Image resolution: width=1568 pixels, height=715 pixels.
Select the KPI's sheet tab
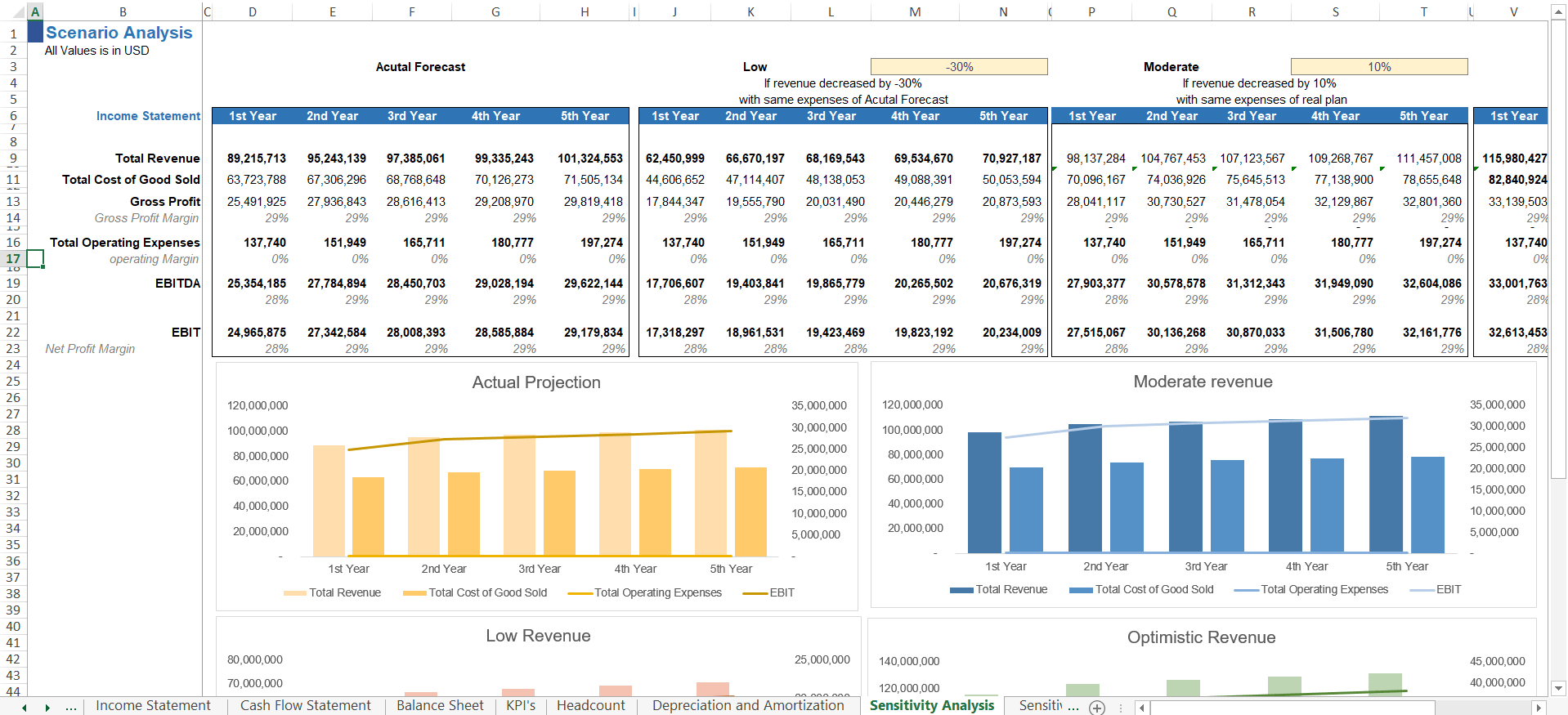click(521, 706)
